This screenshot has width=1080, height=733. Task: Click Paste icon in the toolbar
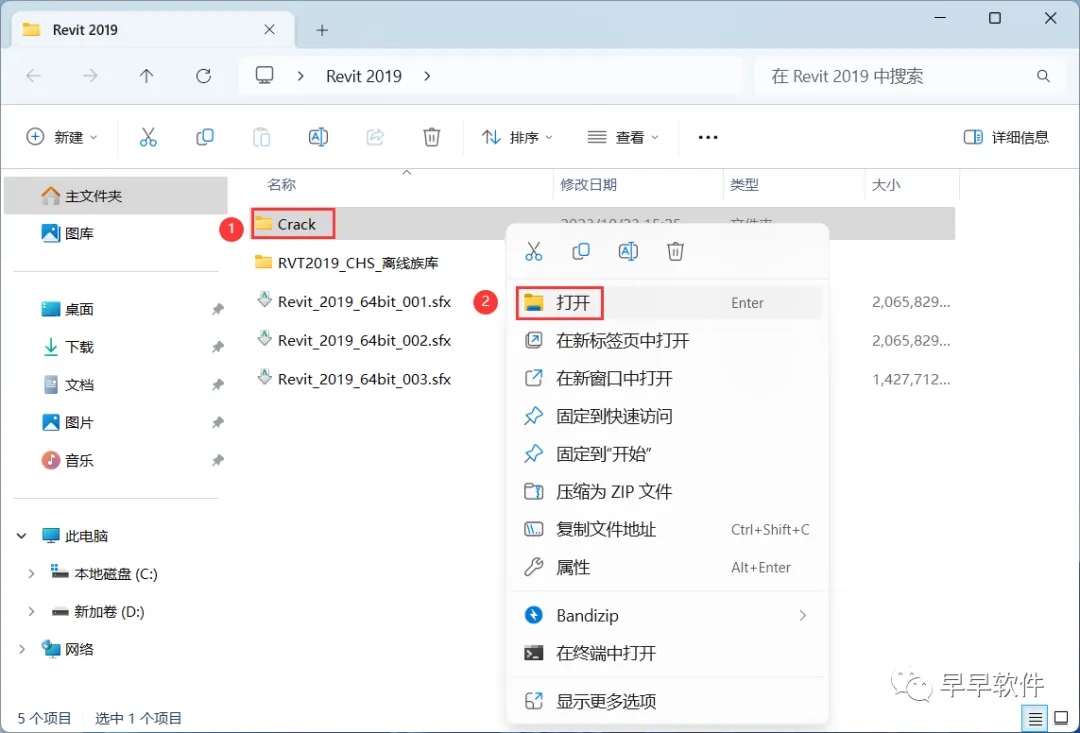coord(262,137)
